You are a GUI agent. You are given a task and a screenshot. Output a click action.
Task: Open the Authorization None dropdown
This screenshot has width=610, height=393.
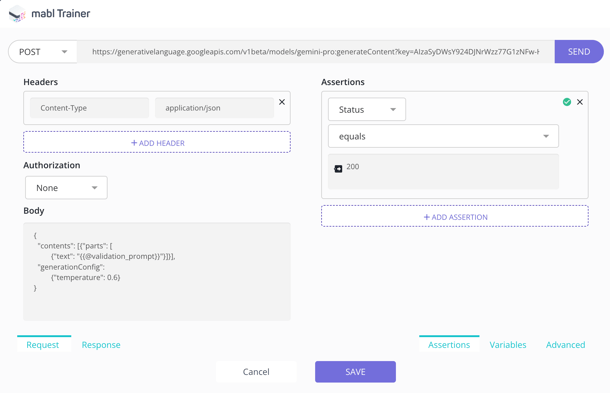(x=66, y=188)
